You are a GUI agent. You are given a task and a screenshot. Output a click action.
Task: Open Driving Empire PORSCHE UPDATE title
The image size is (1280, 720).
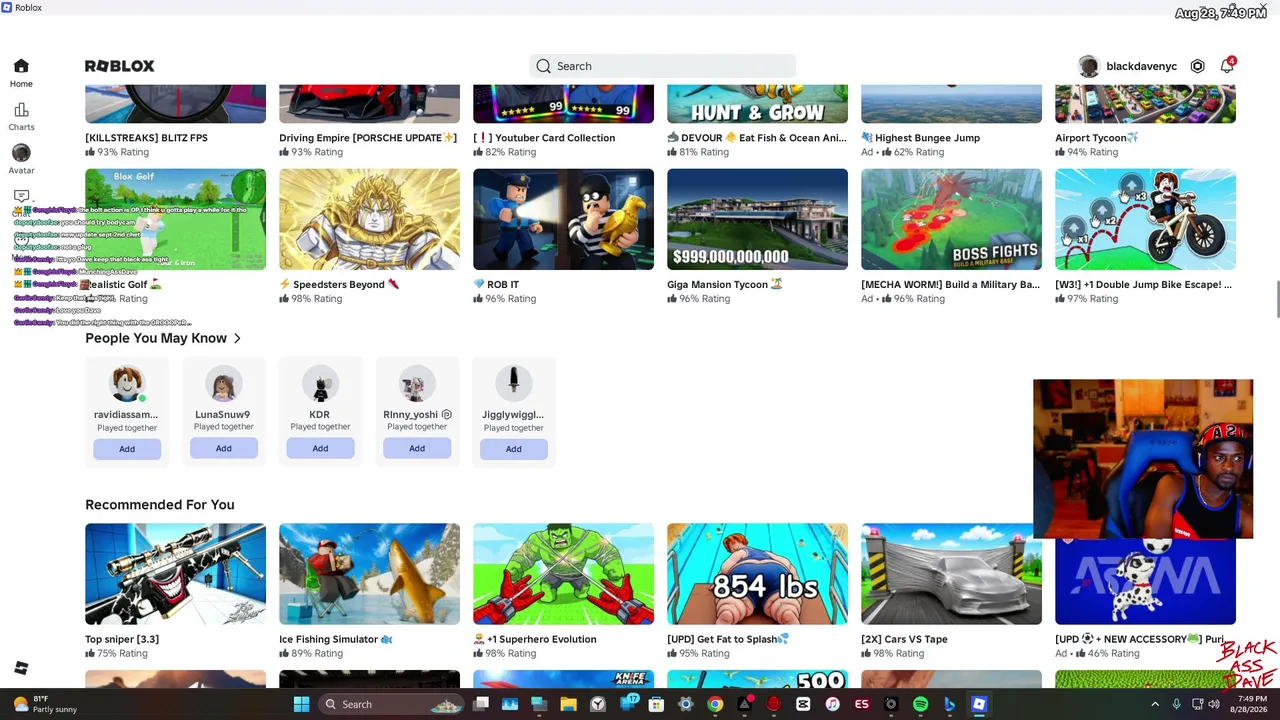point(368,138)
